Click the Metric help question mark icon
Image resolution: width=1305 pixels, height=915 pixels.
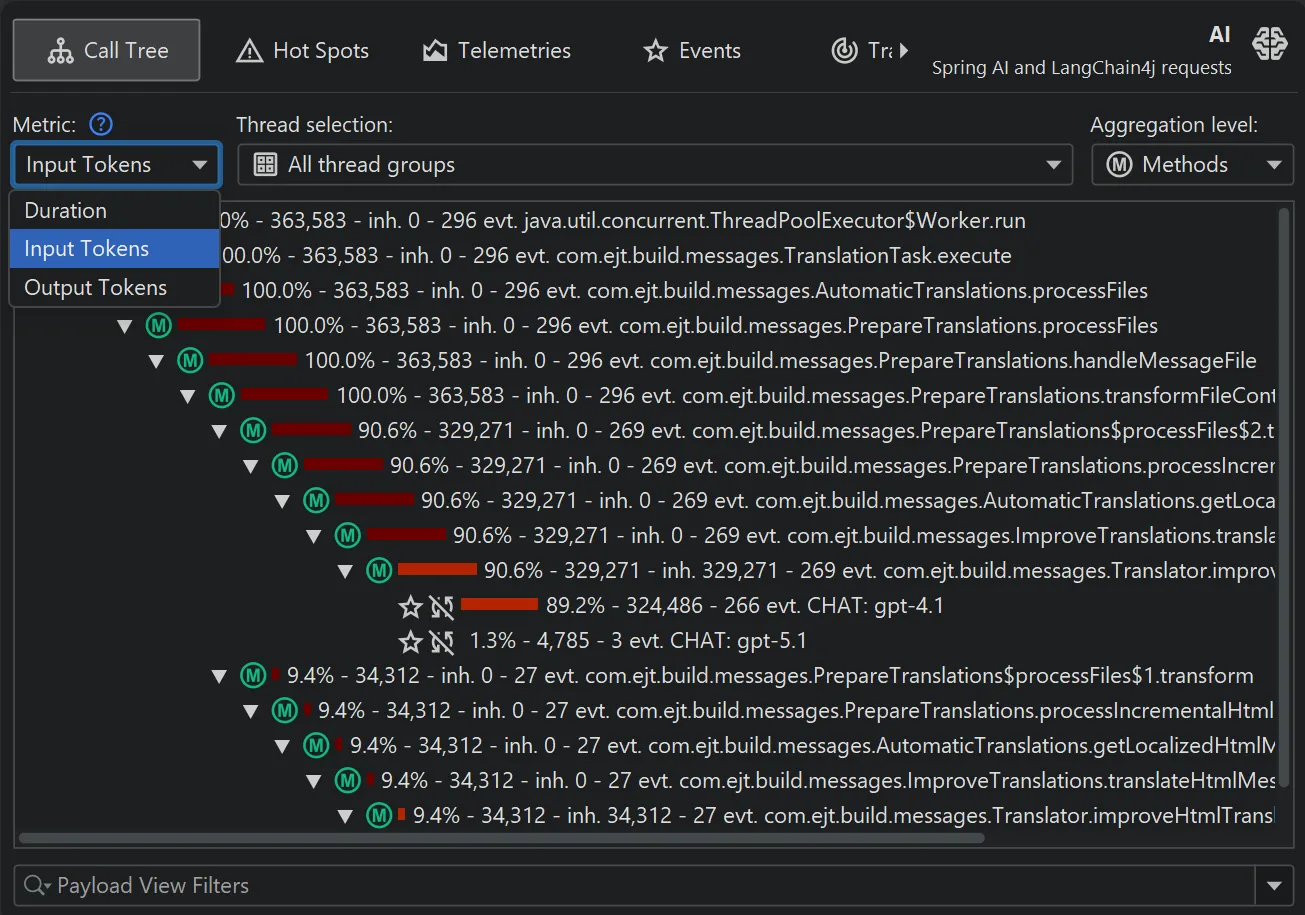coord(101,125)
